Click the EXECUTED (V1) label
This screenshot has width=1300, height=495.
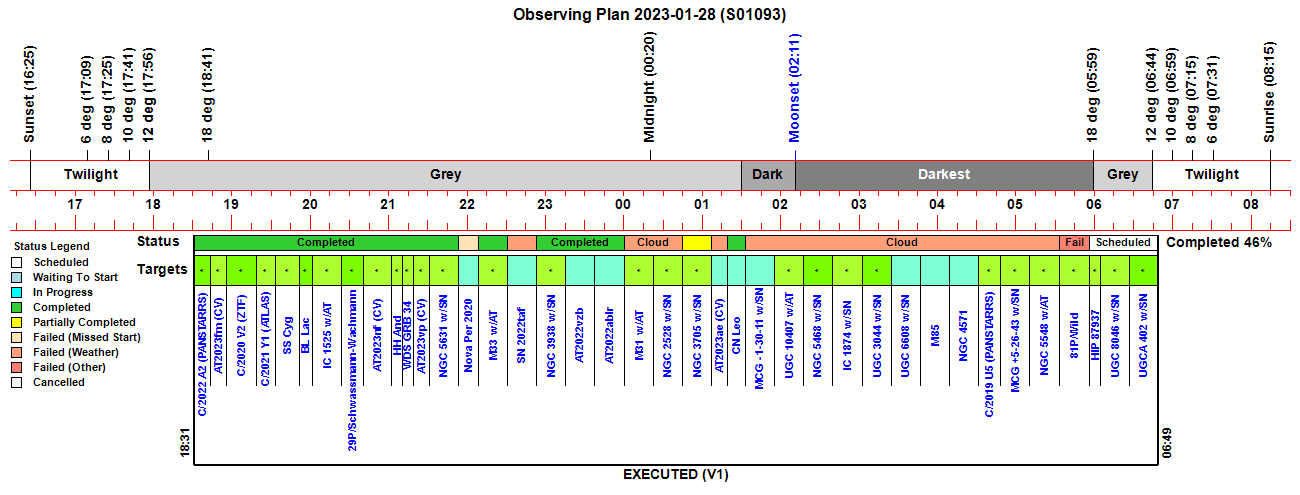click(675, 474)
